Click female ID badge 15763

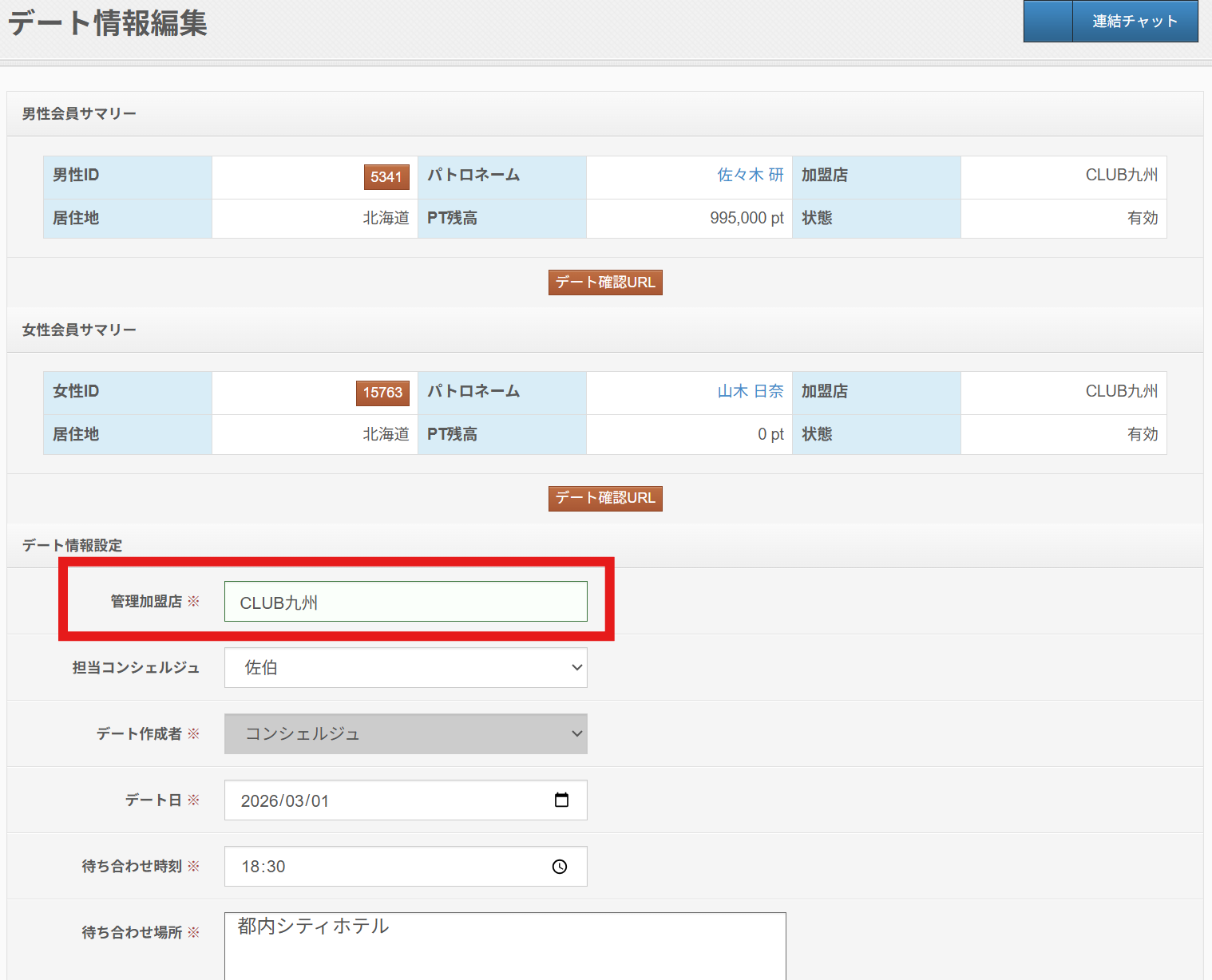382,393
